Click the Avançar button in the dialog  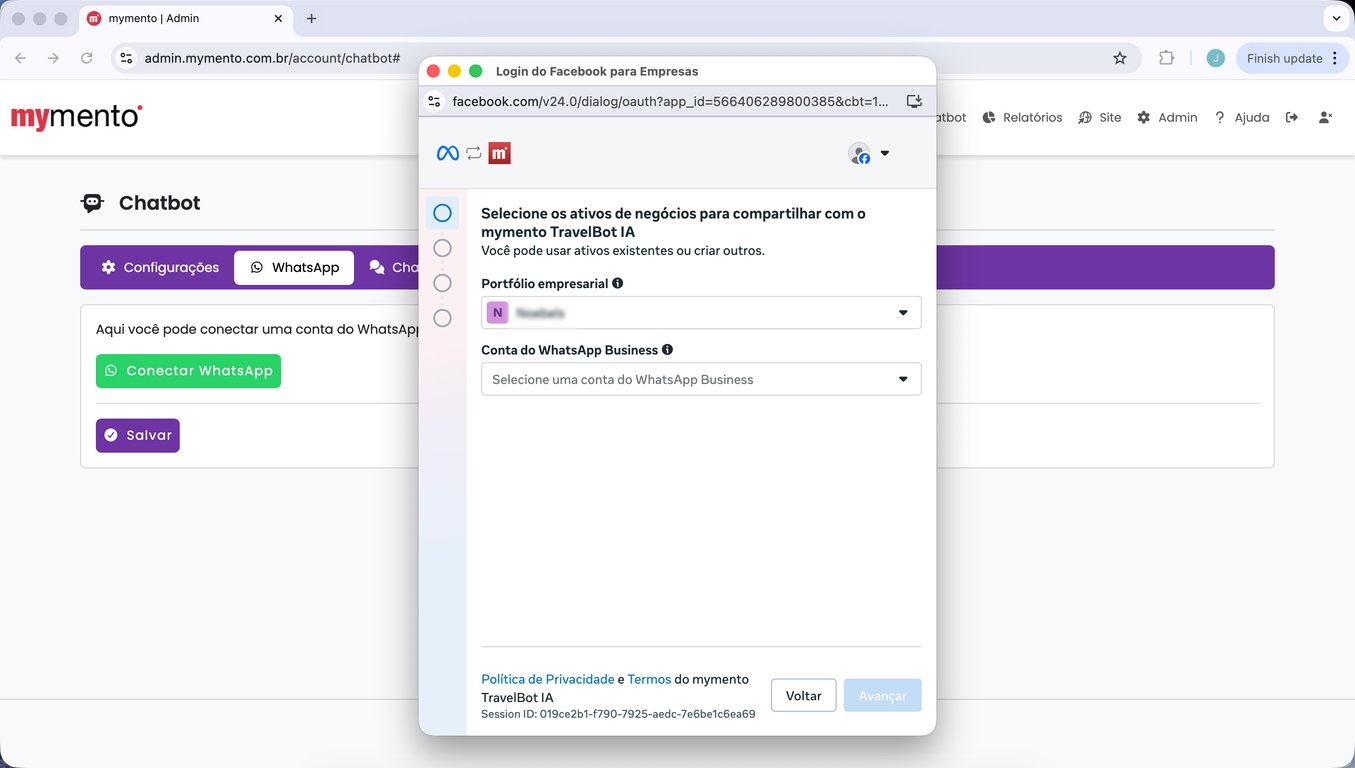point(883,696)
